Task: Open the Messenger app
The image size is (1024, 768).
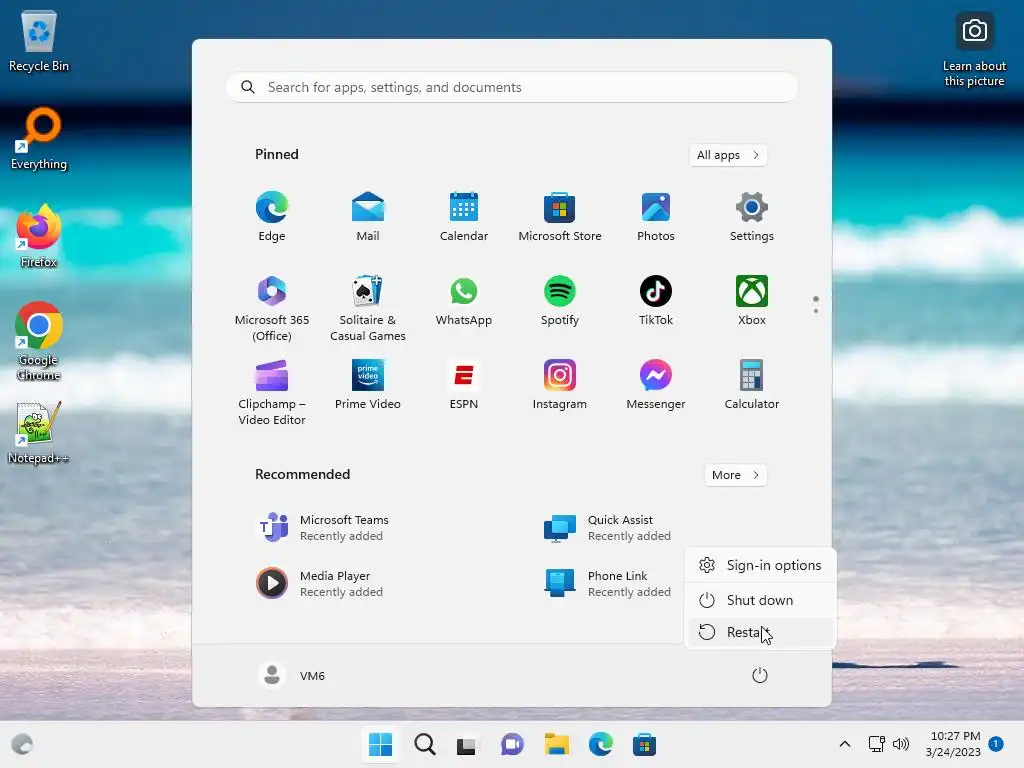Action: click(x=656, y=385)
